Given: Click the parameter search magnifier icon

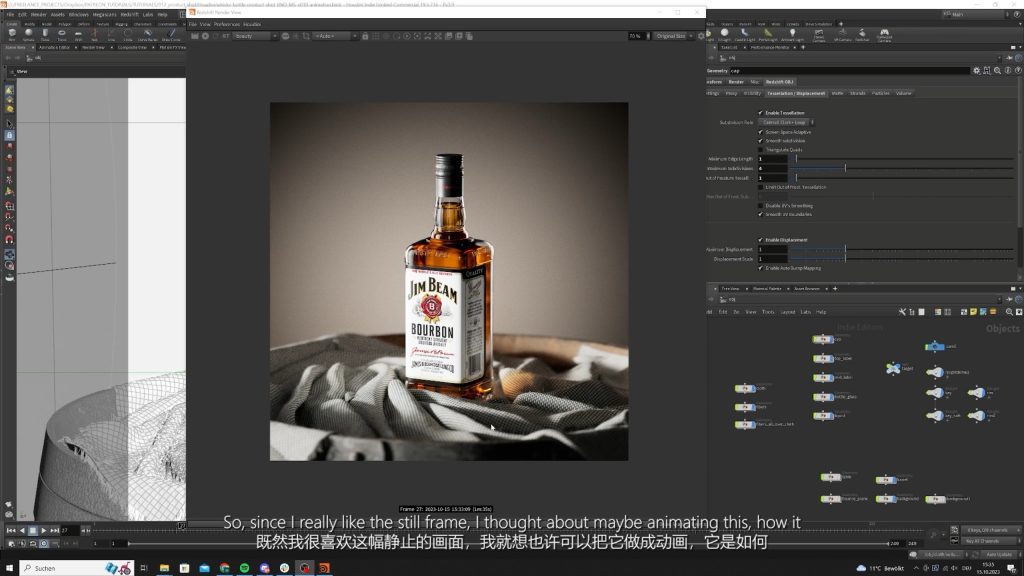Looking at the screenshot, I should [x=997, y=71].
